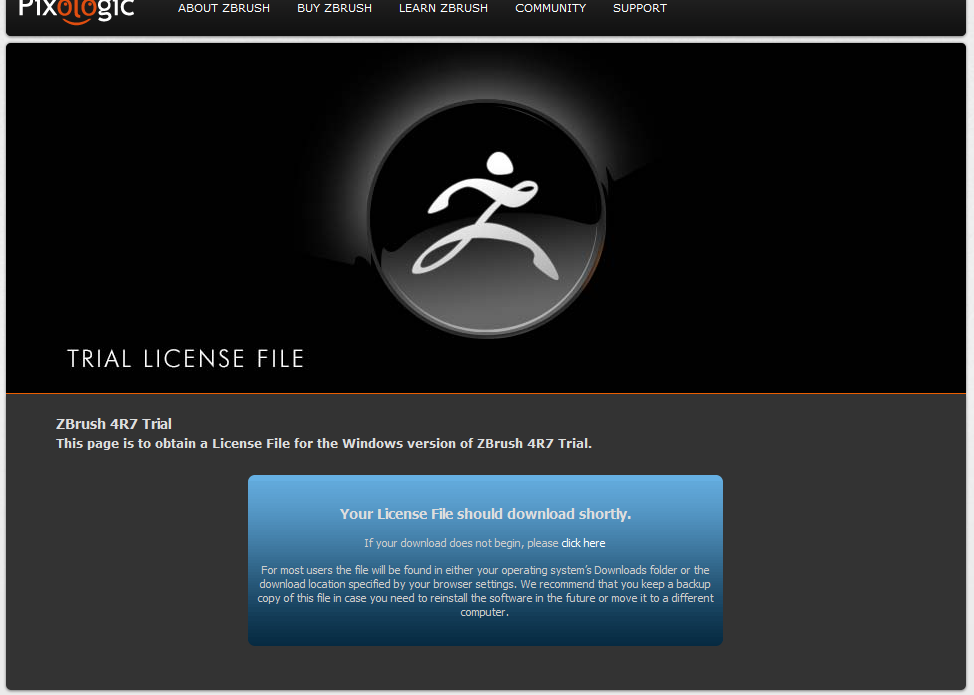
Task: Open the Buy ZBrush menu
Action: click(334, 8)
